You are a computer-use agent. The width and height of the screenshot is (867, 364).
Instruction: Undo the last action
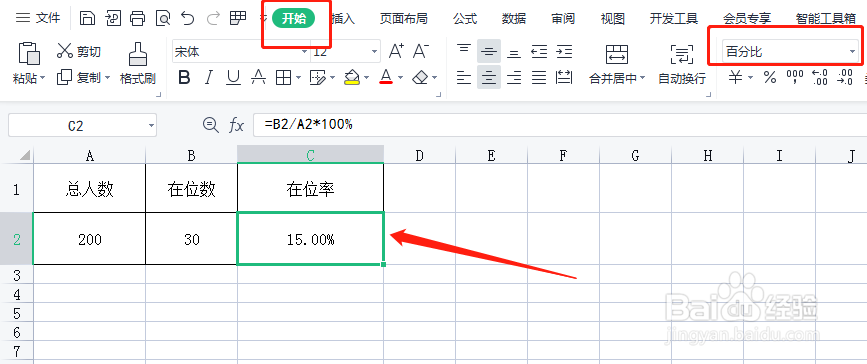(x=187, y=18)
